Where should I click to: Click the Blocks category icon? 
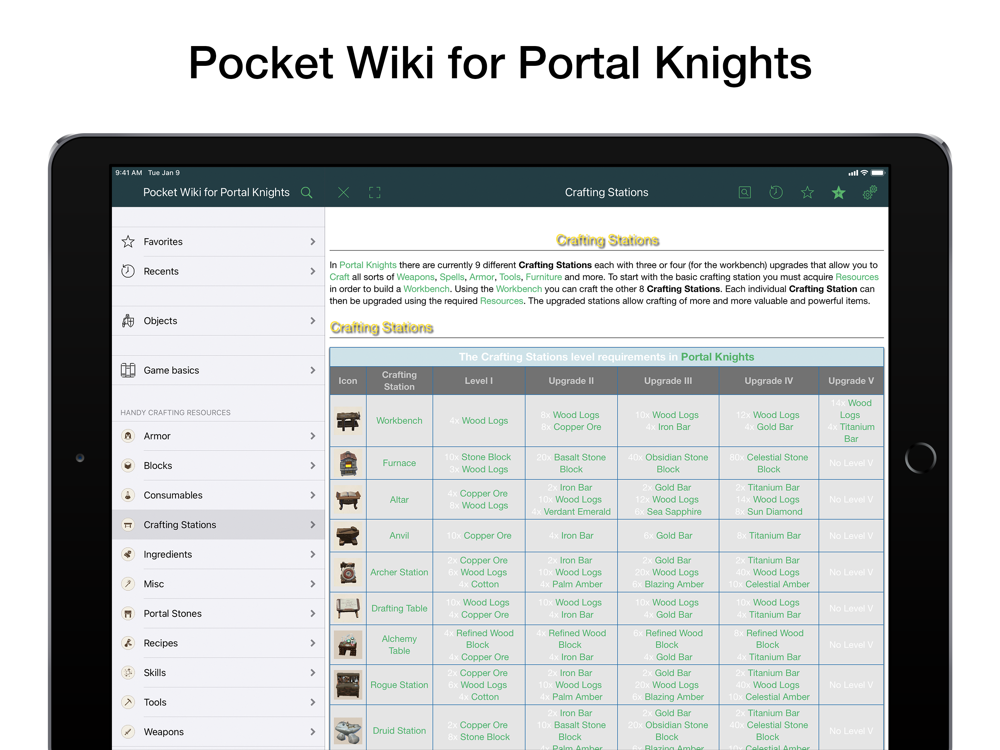[x=128, y=466]
